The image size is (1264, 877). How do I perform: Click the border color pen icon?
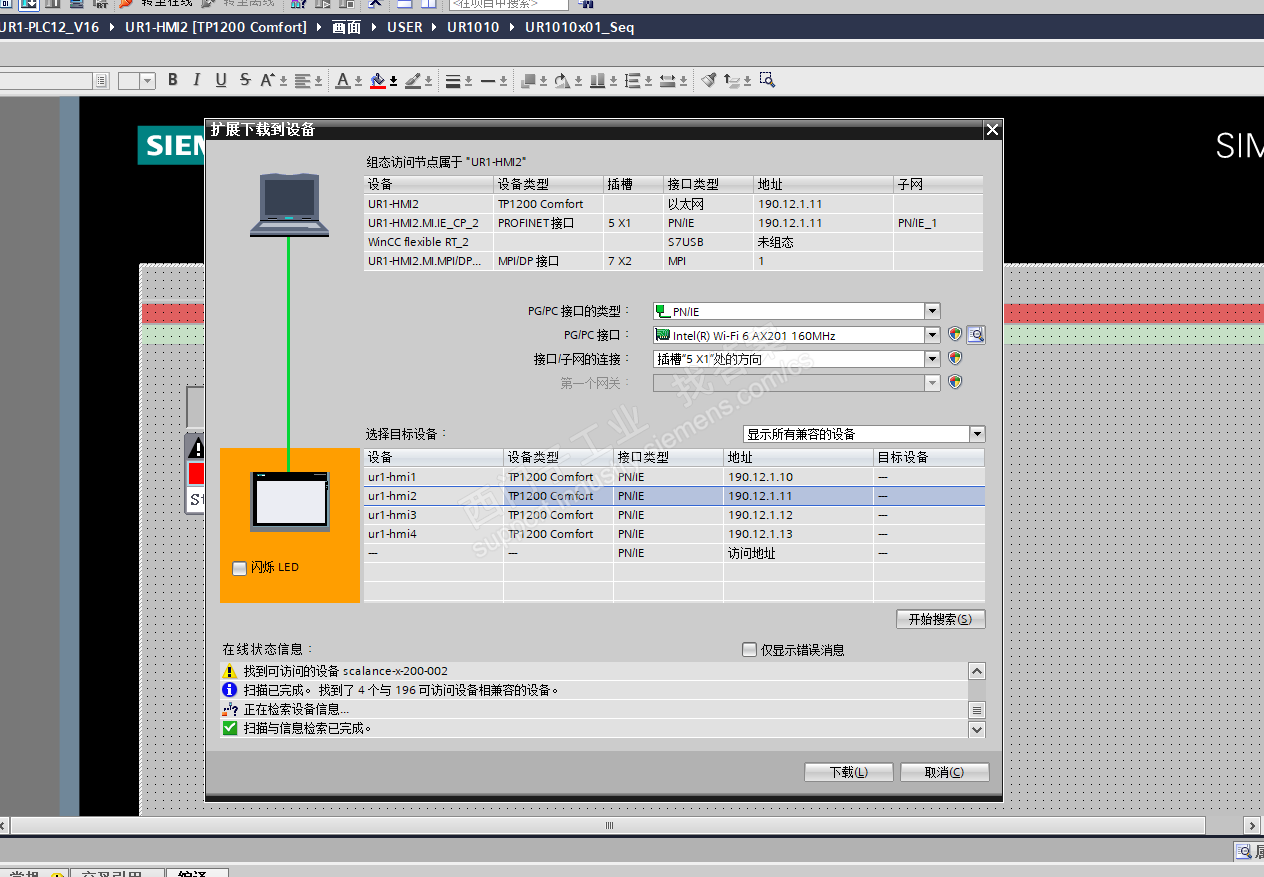[x=414, y=80]
